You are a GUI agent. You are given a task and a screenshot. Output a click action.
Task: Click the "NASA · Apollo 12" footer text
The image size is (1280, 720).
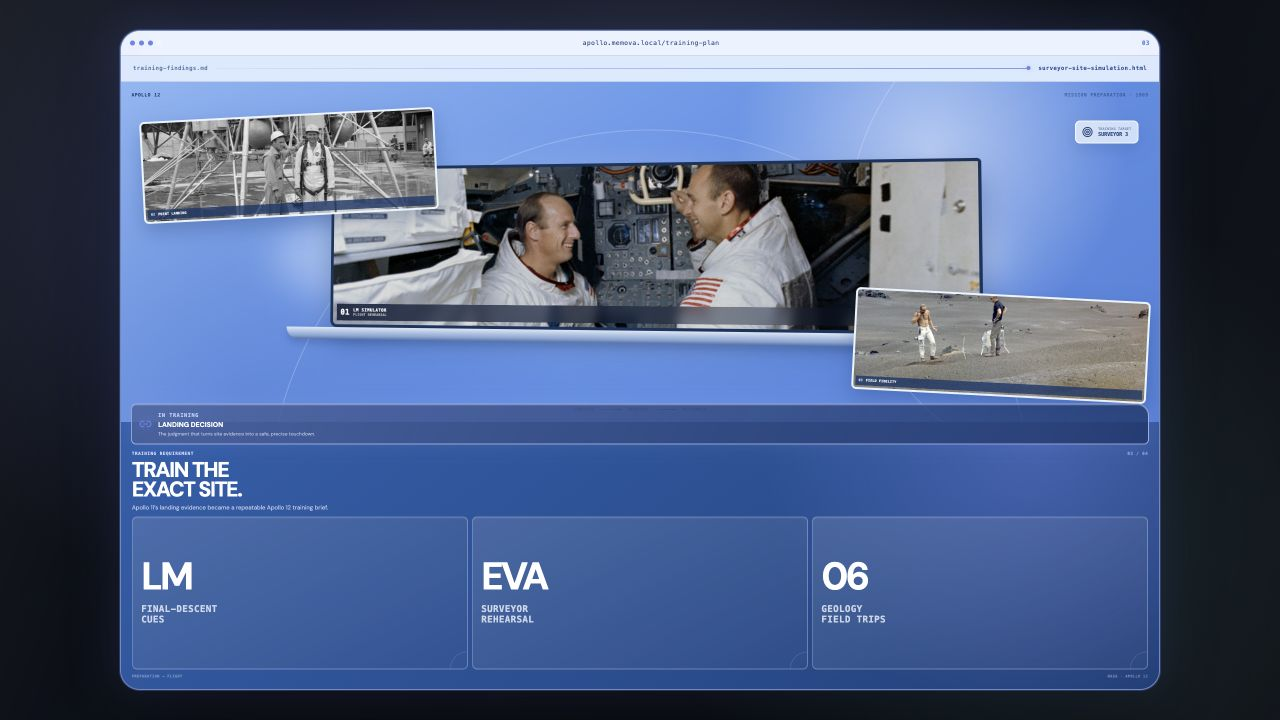coord(1128,676)
